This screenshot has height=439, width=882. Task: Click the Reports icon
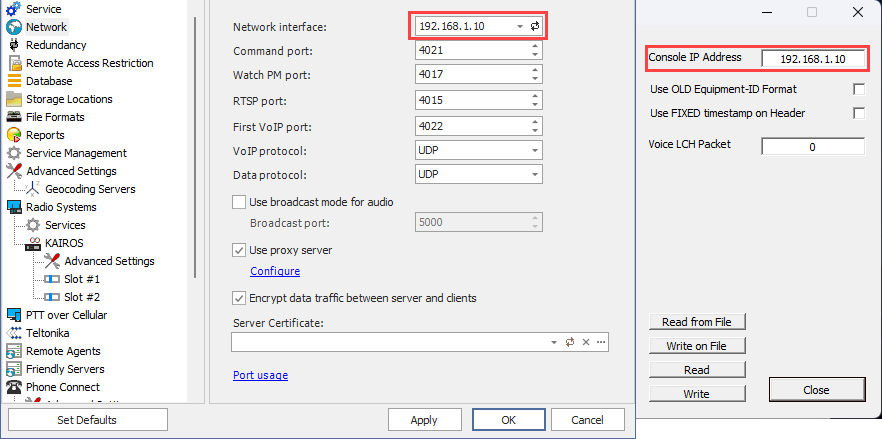pyautogui.click(x=14, y=135)
